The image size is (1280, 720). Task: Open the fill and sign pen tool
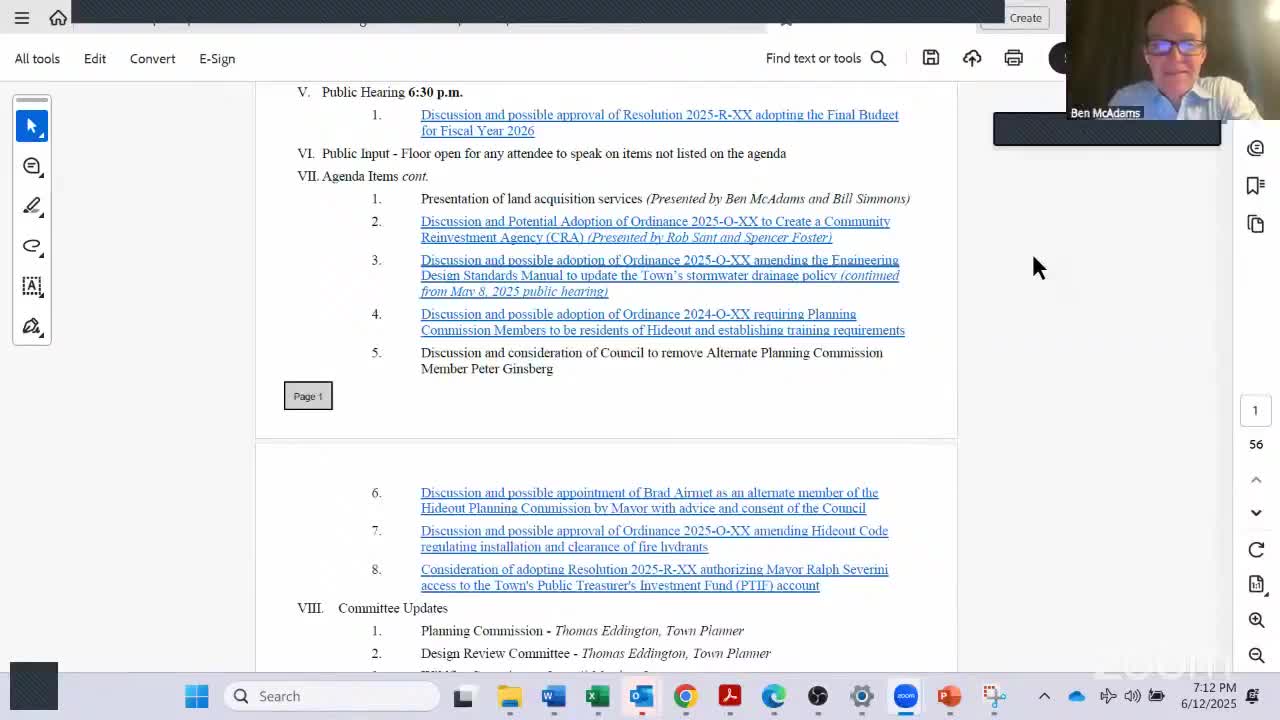(x=32, y=327)
